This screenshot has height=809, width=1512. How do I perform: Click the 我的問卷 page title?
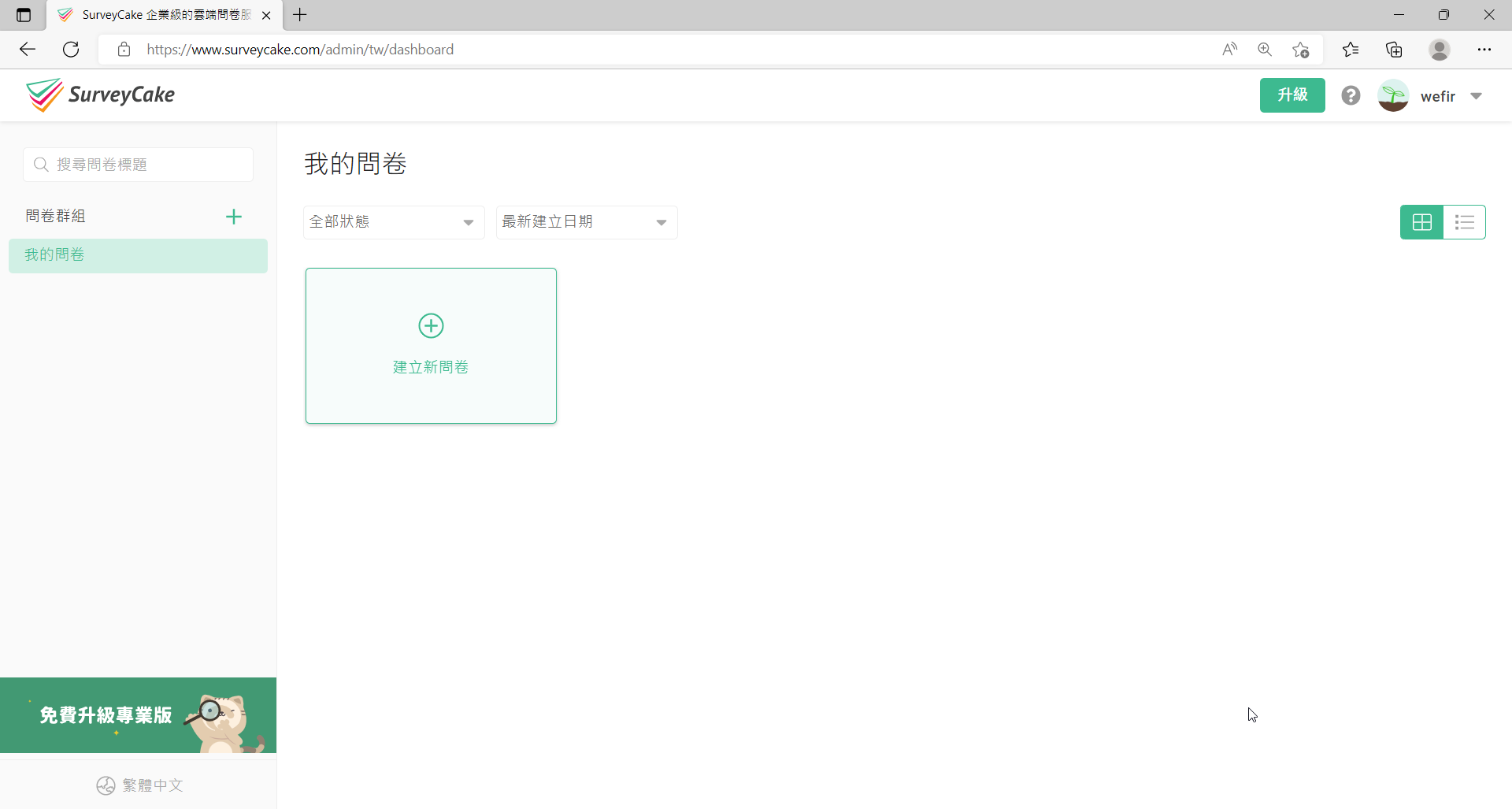coord(355,164)
